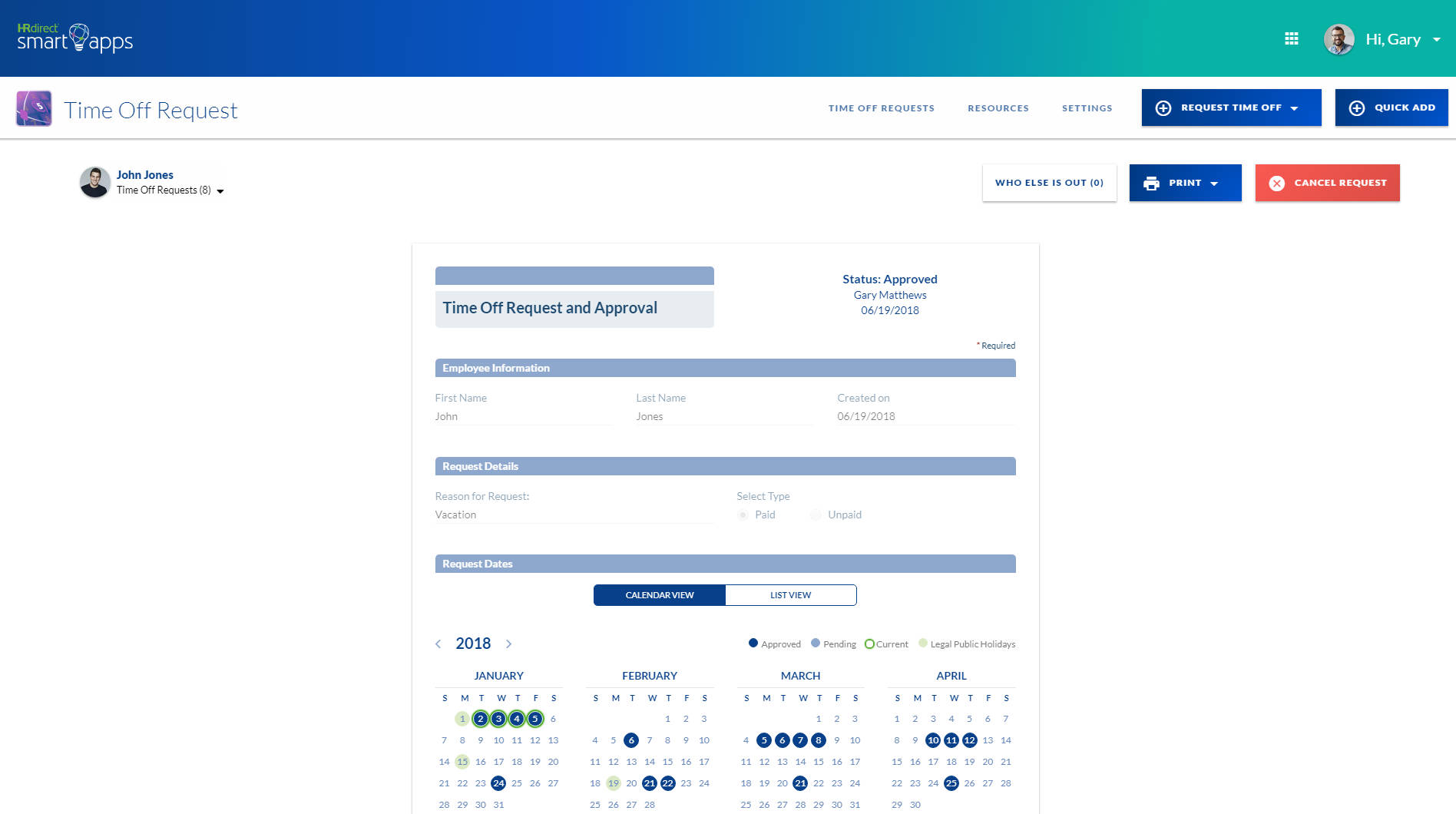Switch to Calendar View
Viewport: 1456px width, 814px height.
click(x=658, y=594)
